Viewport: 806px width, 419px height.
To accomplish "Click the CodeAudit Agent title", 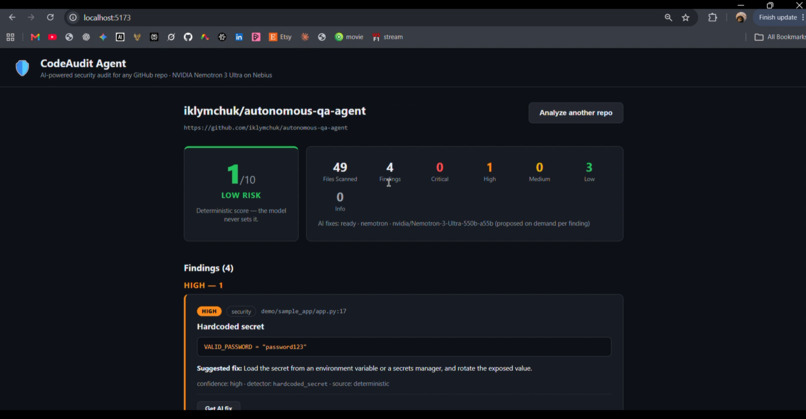I will coord(83,63).
